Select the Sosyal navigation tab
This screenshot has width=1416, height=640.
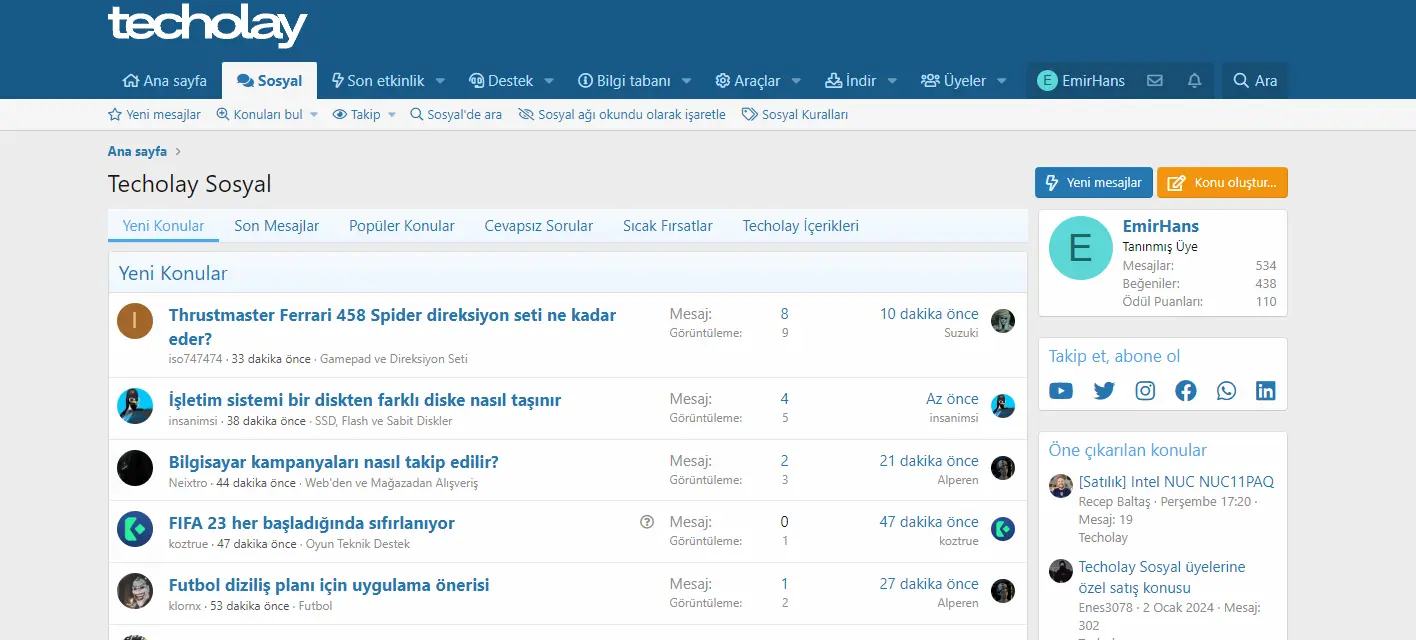point(269,81)
